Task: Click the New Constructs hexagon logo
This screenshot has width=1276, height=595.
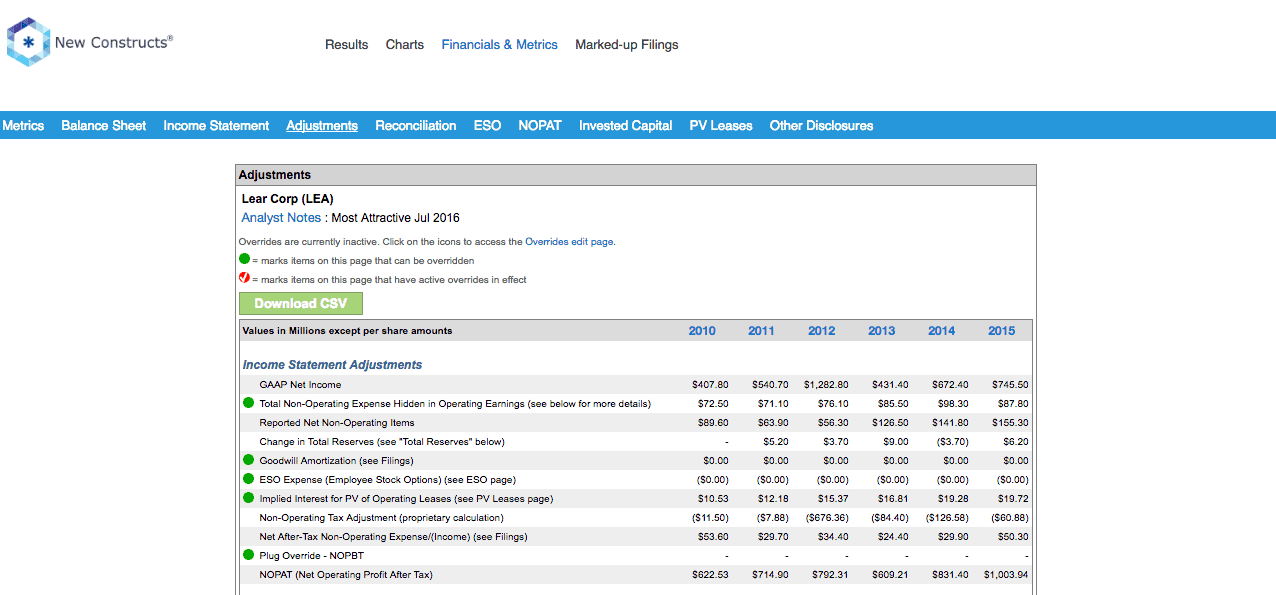Action: [28, 42]
